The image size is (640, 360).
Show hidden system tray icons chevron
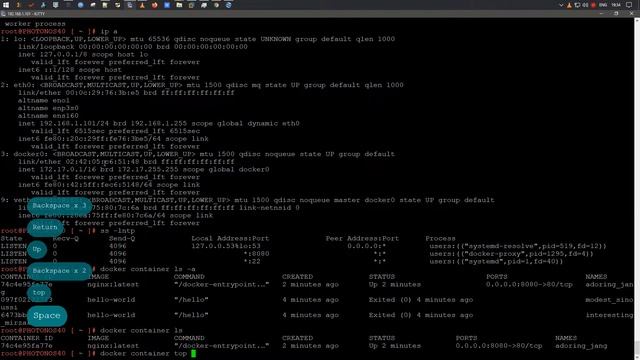[561, 5]
